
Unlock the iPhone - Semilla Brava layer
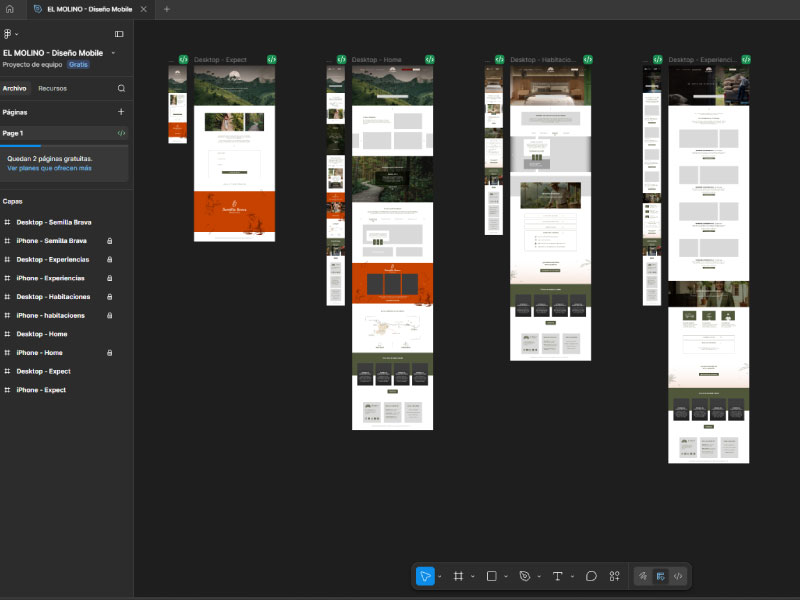click(109, 241)
